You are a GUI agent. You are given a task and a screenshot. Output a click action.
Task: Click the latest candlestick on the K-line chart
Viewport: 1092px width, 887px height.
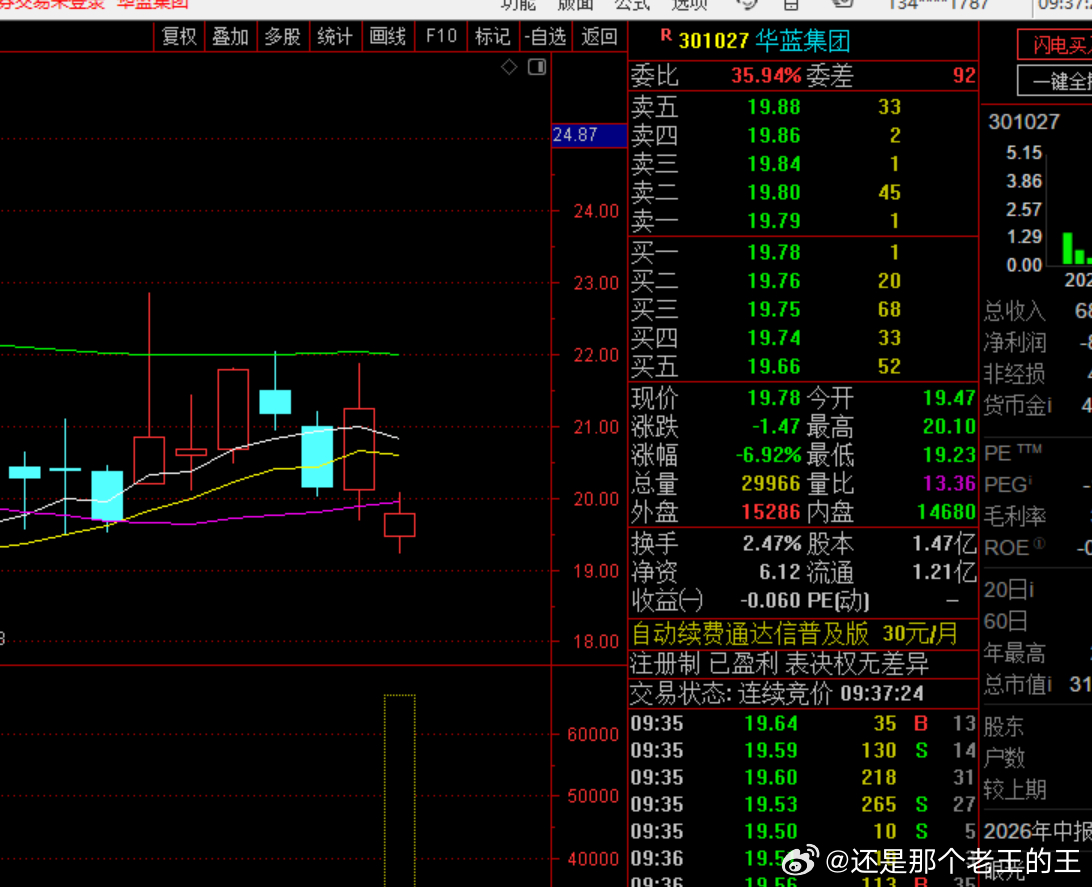(400, 524)
